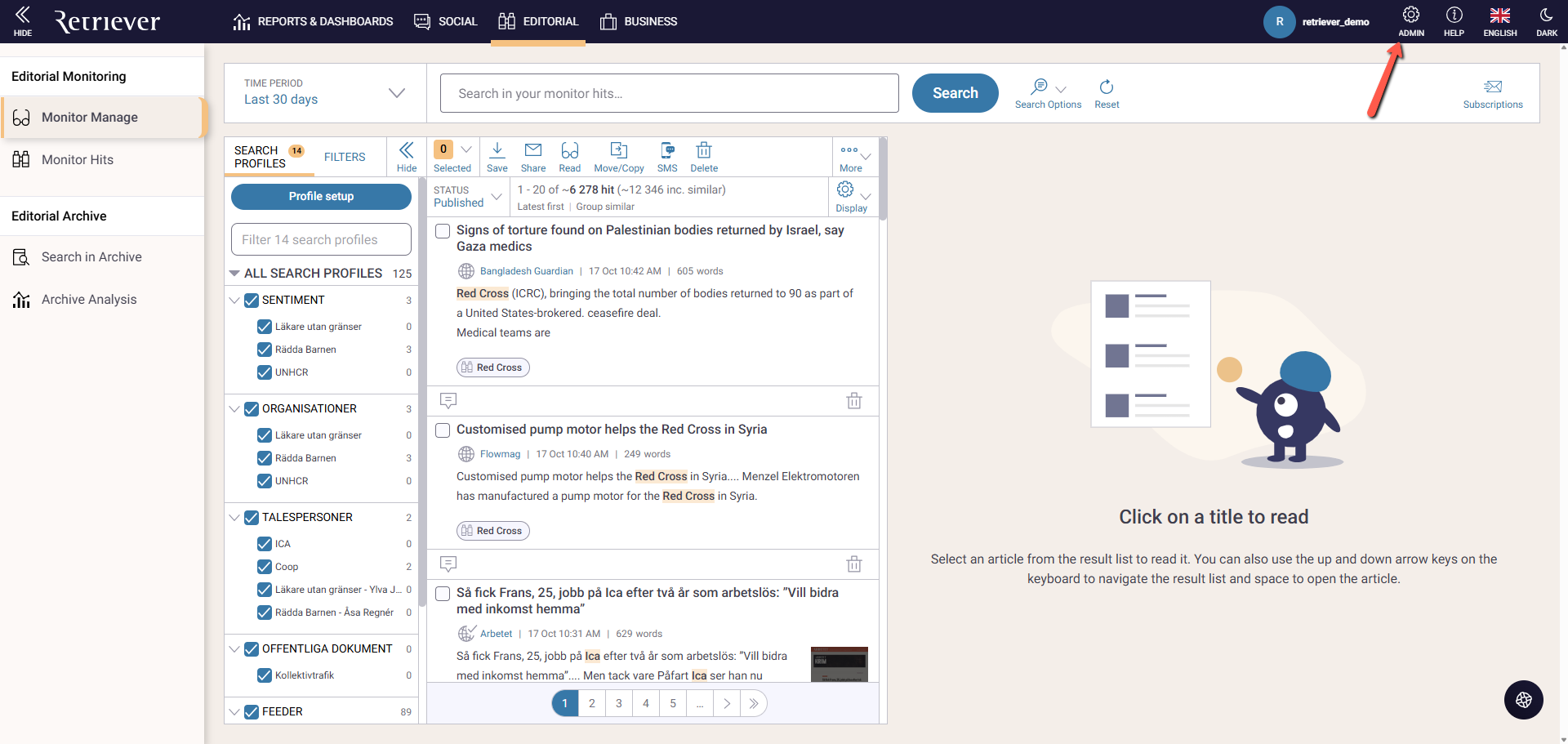Open the Help info icon

(x=1454, y=21)
